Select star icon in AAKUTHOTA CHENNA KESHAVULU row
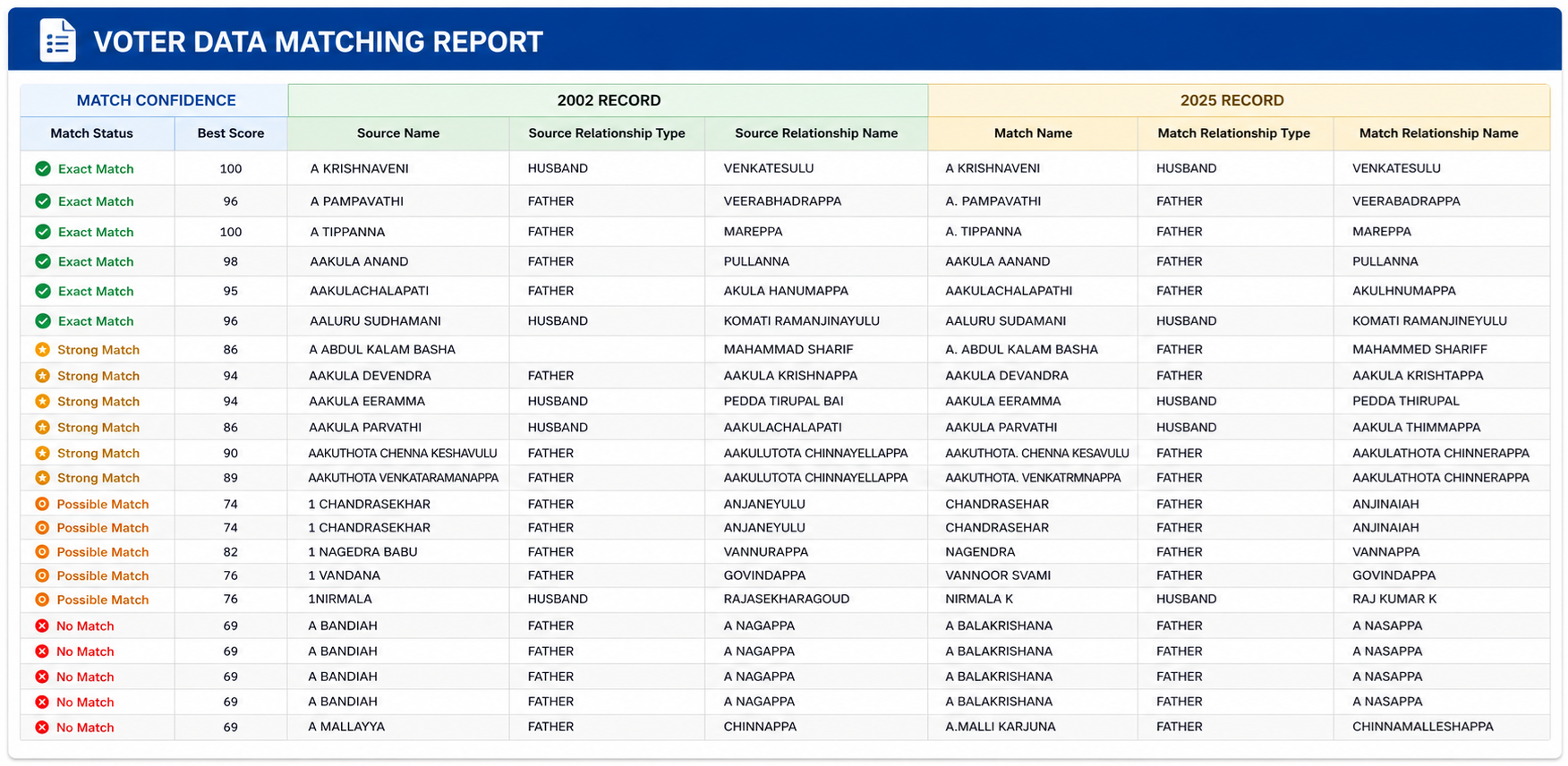 pos(42,453)
